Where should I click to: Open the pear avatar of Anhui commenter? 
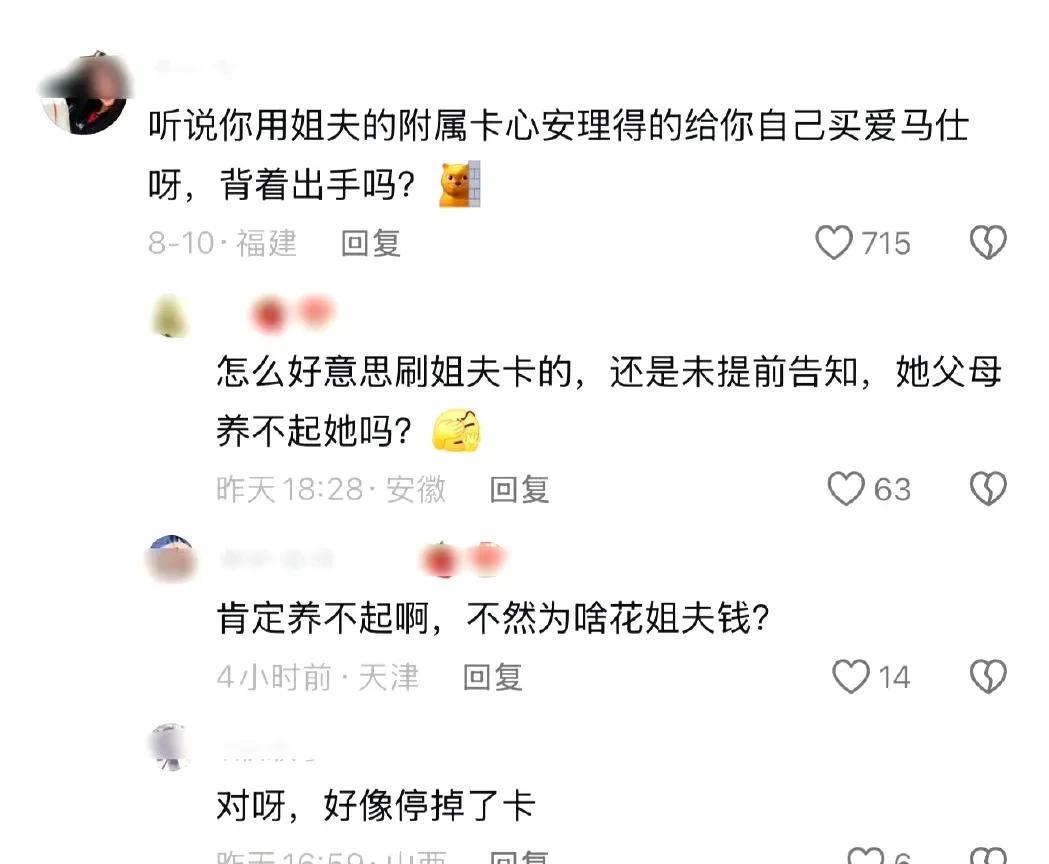(x=169, y=315)
